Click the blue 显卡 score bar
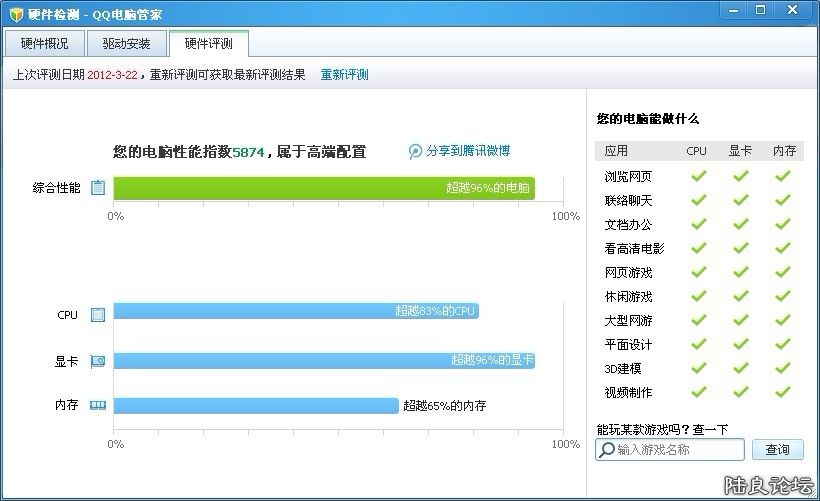 [324, 360]
